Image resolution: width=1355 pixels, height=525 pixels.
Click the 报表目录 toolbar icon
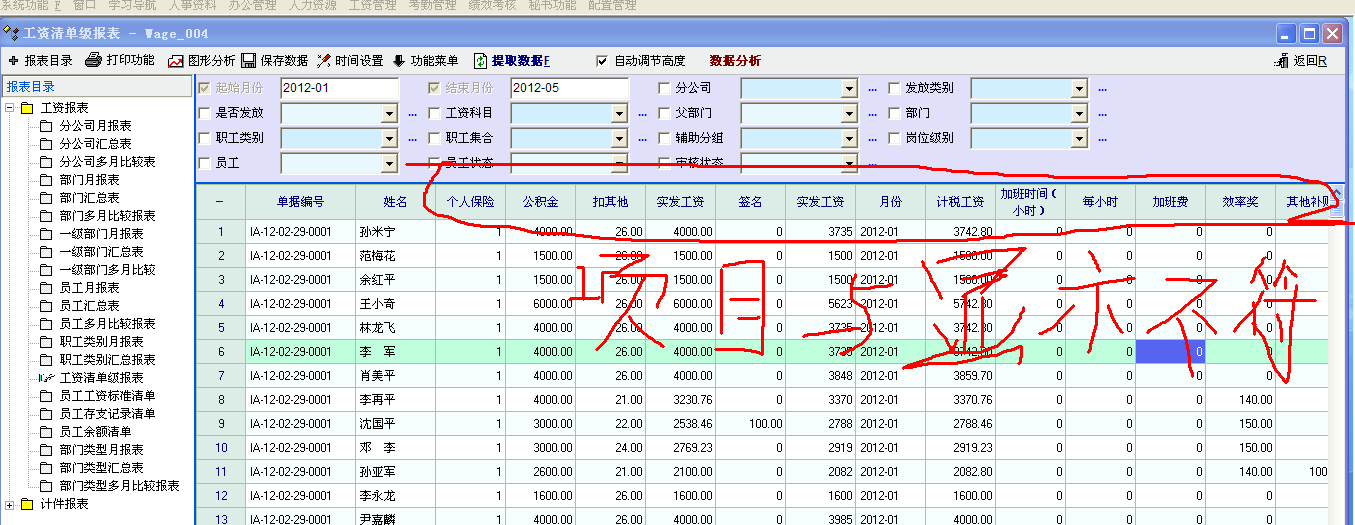click(13, 61)
